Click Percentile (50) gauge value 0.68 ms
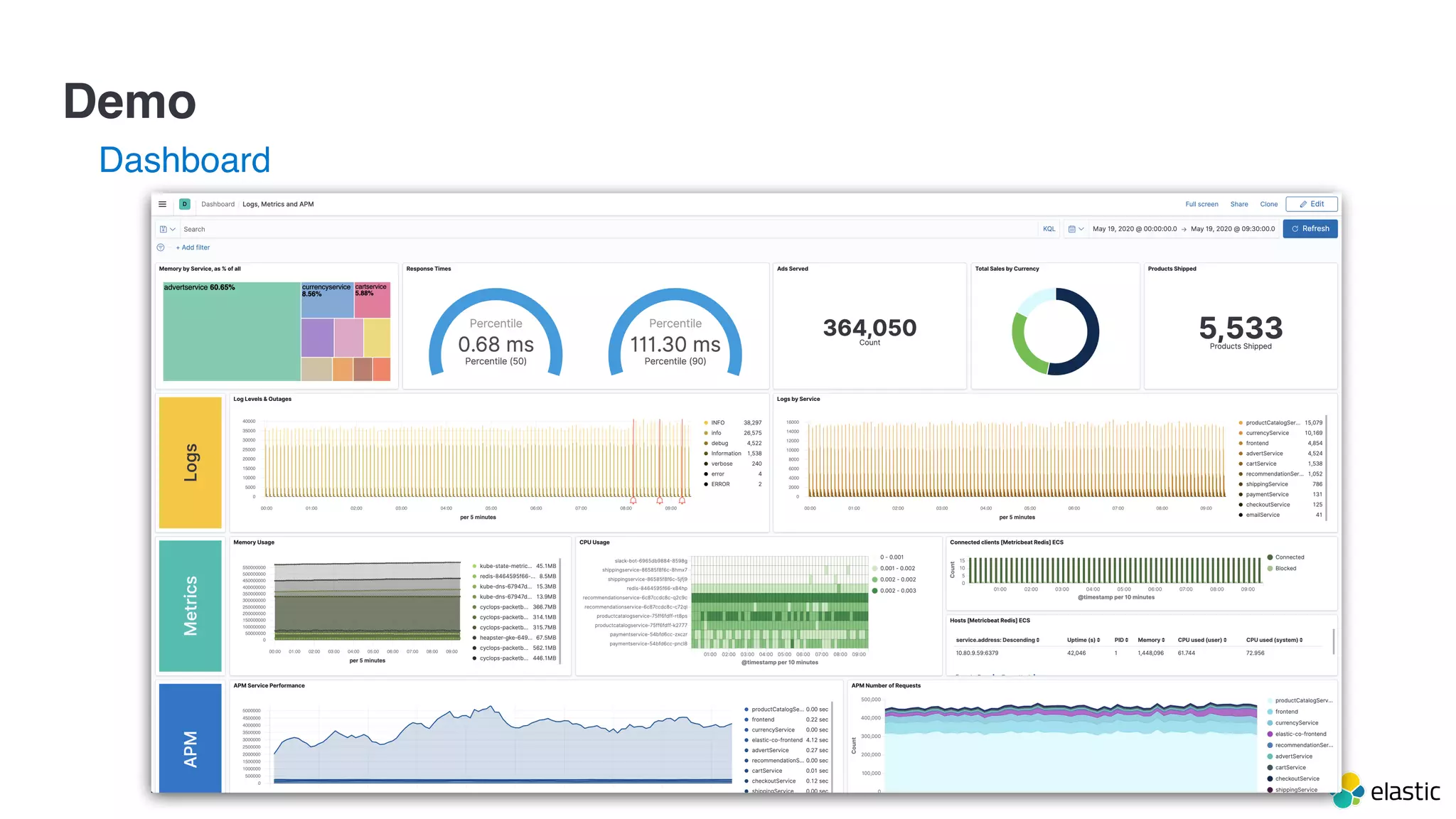Viewport: 1456px width, 819px height. pos(496,344)
